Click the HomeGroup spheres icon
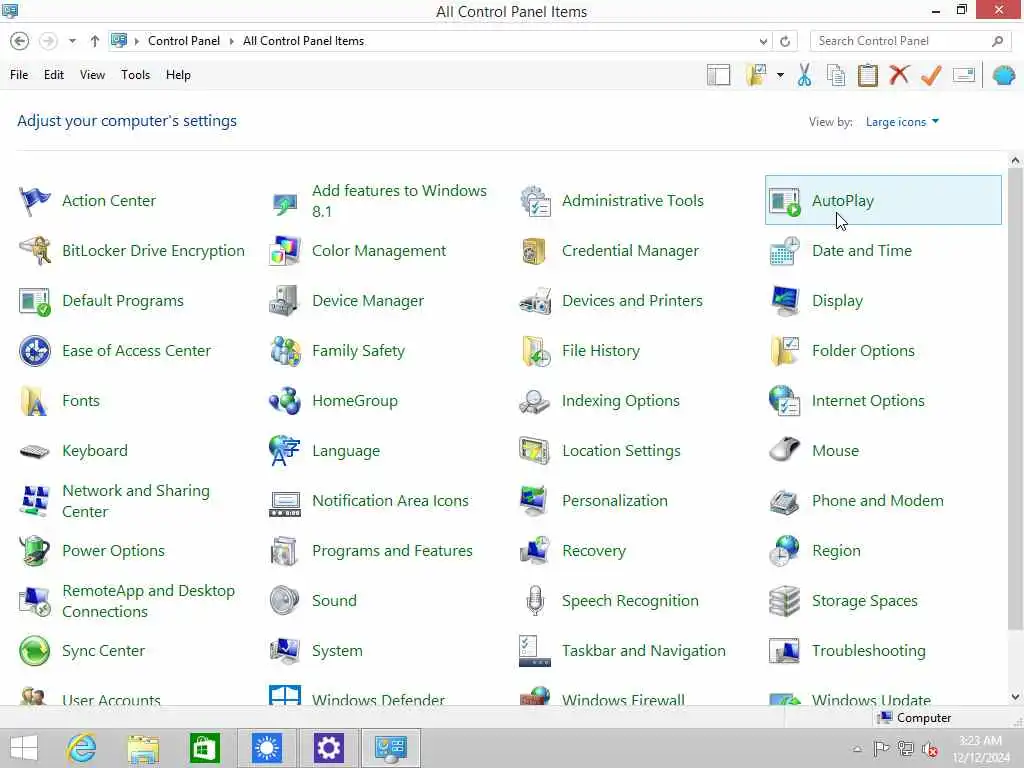The height and width of the screenshot is (768, 1024). pyautogui.click(x=285, y=401)
